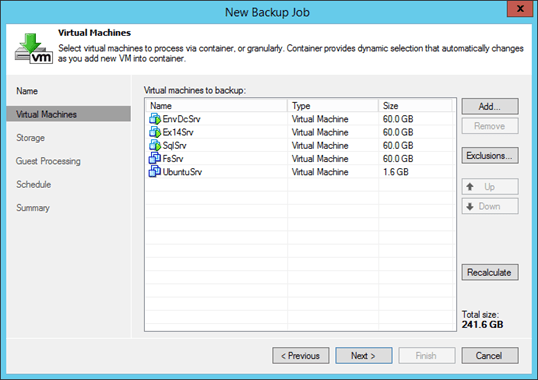Viewport: 538px width, 380px height.
Task: Go back with the Previous button
Action: (x=301, y=356)
